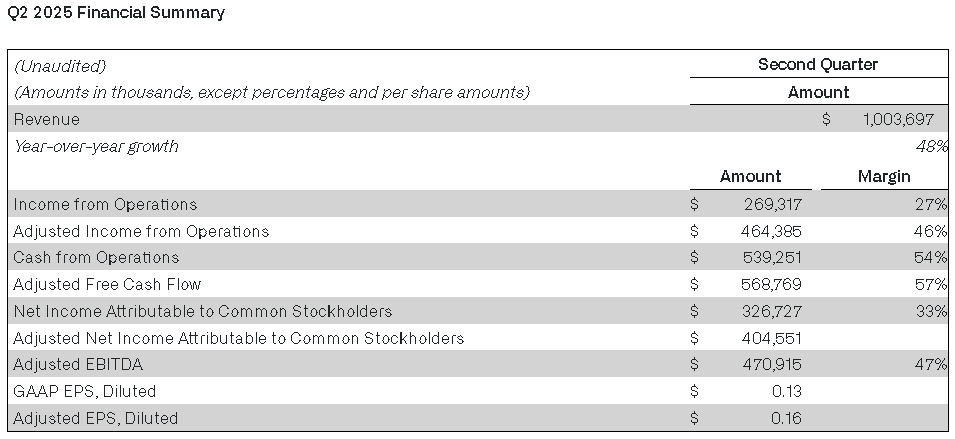Select GAAP EPS, Diluted value 0.13
The image size is (955, 439).
click(786, 392)
